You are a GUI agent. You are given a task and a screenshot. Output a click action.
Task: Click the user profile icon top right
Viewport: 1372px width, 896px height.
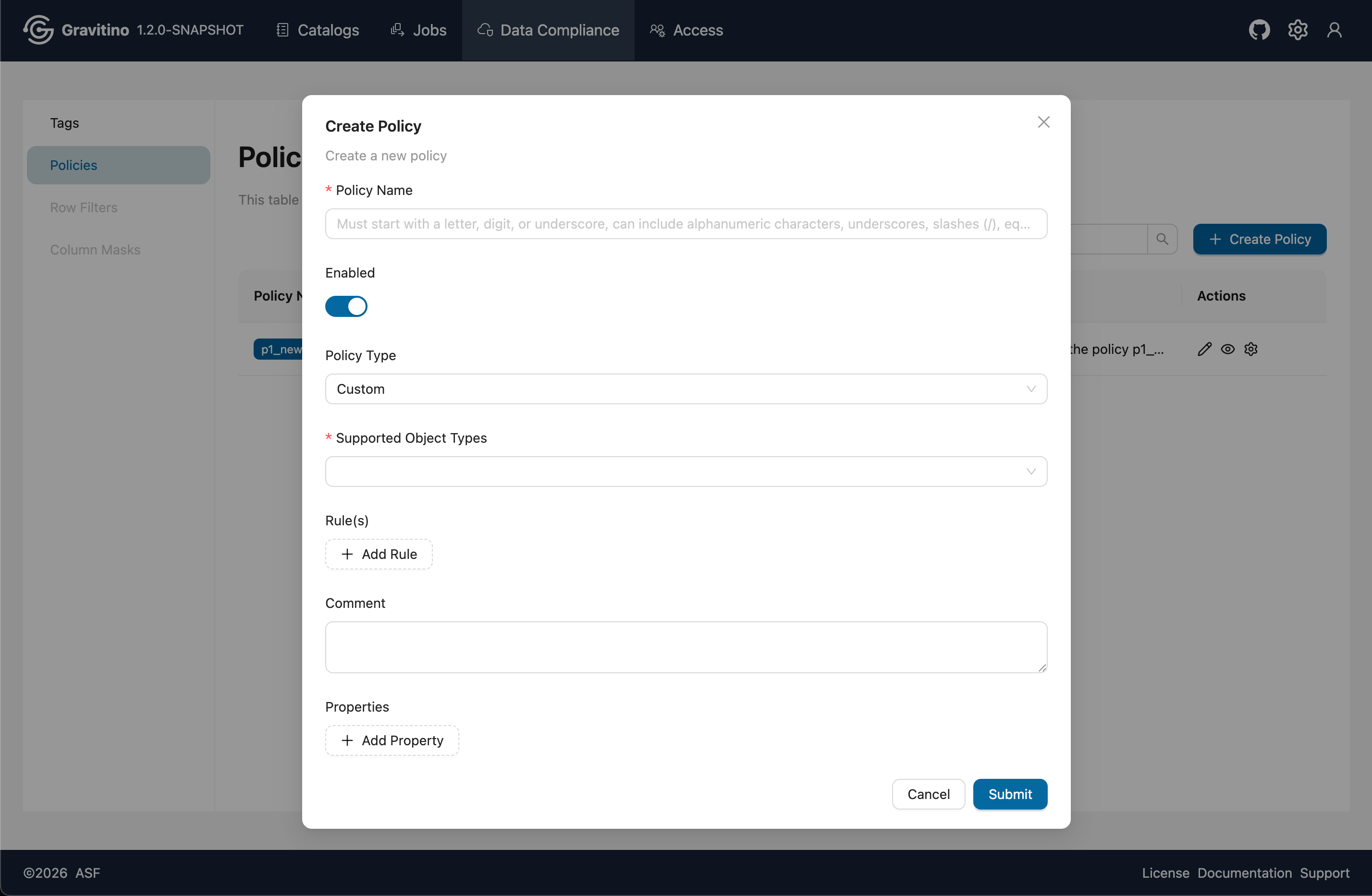pyautogui.click(x=1335, y=30)
